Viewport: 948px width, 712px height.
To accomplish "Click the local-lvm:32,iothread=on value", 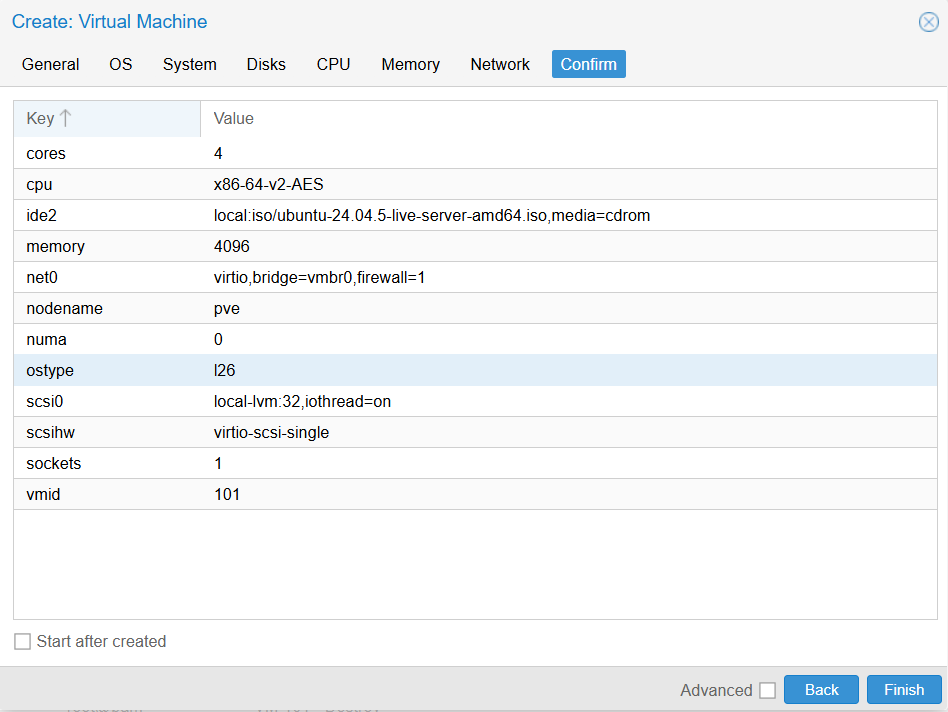I will (x=302, y=401).
